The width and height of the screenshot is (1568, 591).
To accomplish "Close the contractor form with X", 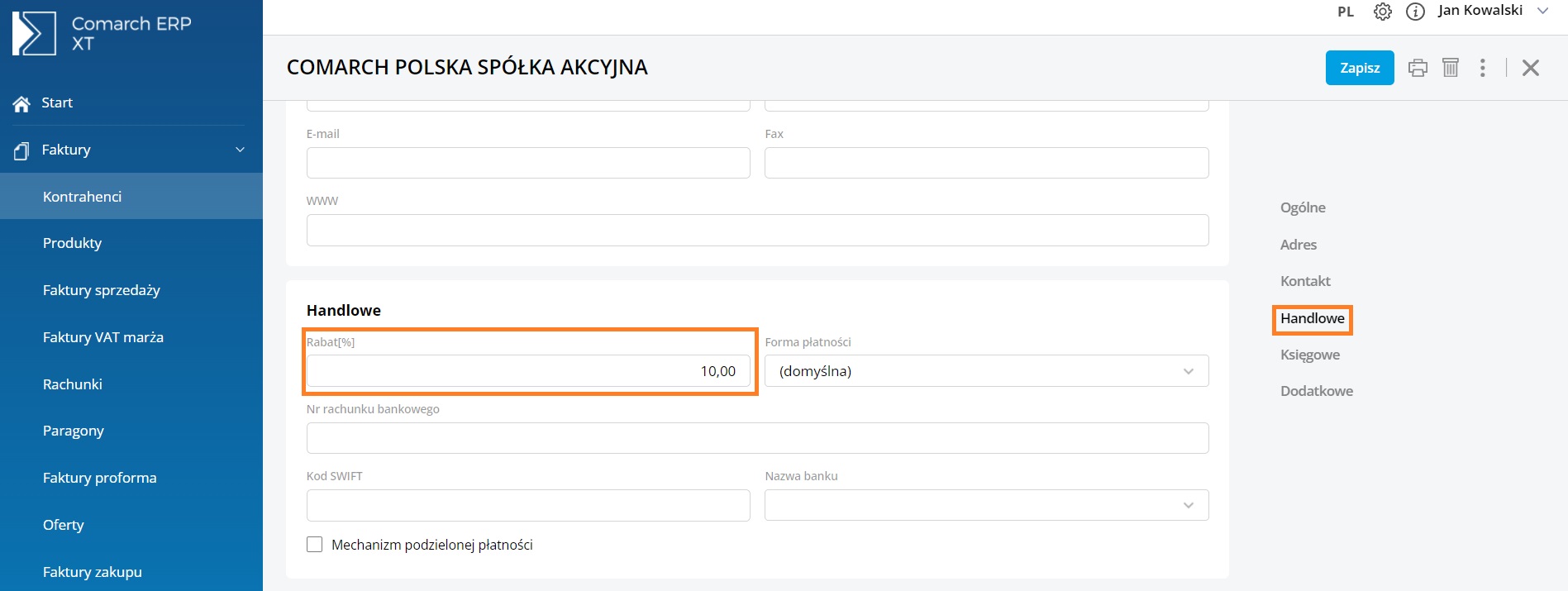I will tap(1531, 68).
